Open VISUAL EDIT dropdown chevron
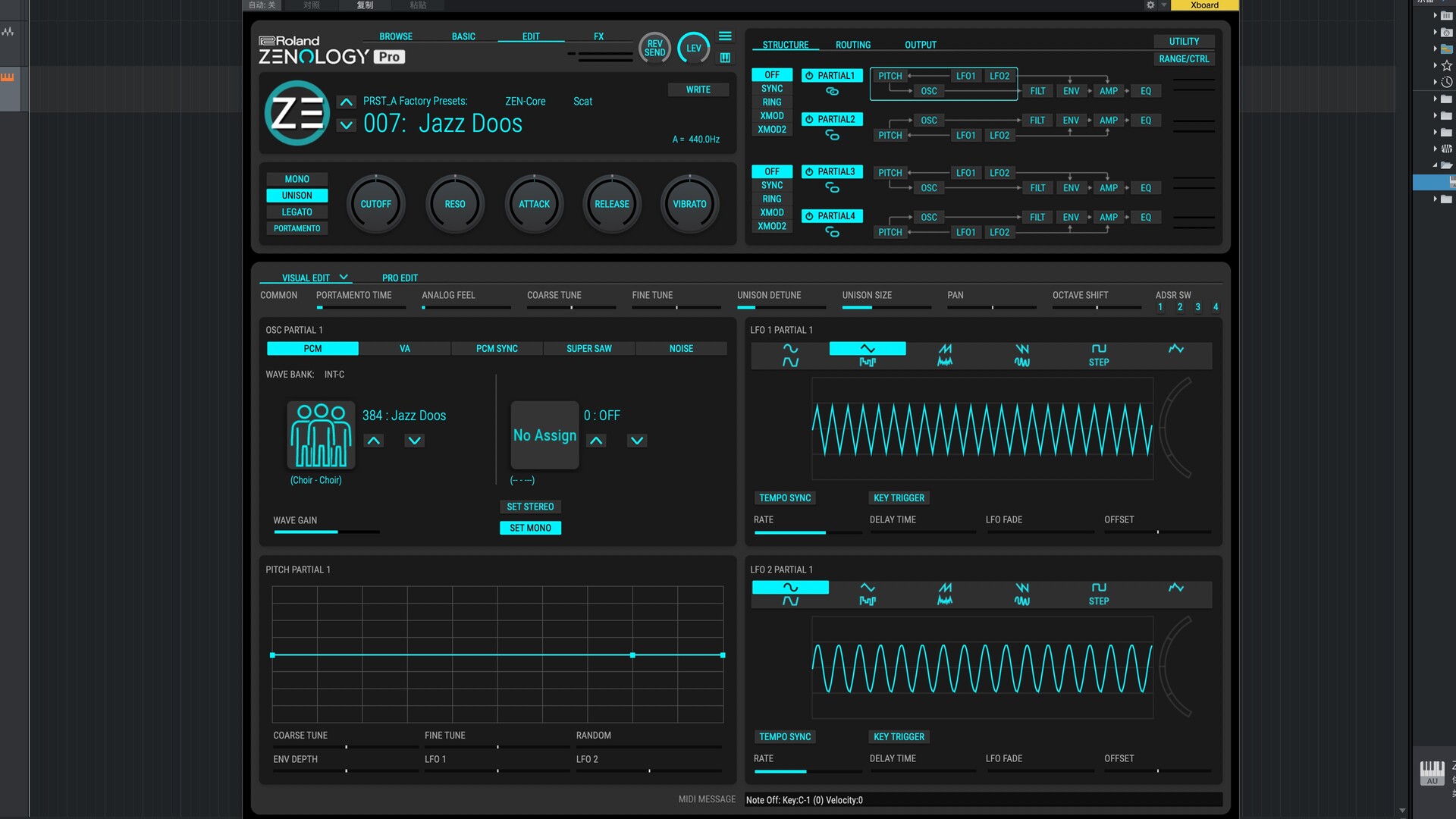Image resolution: width=1456 pixels, height=819 pixels. pyautogui.click(x=344, y=278)
